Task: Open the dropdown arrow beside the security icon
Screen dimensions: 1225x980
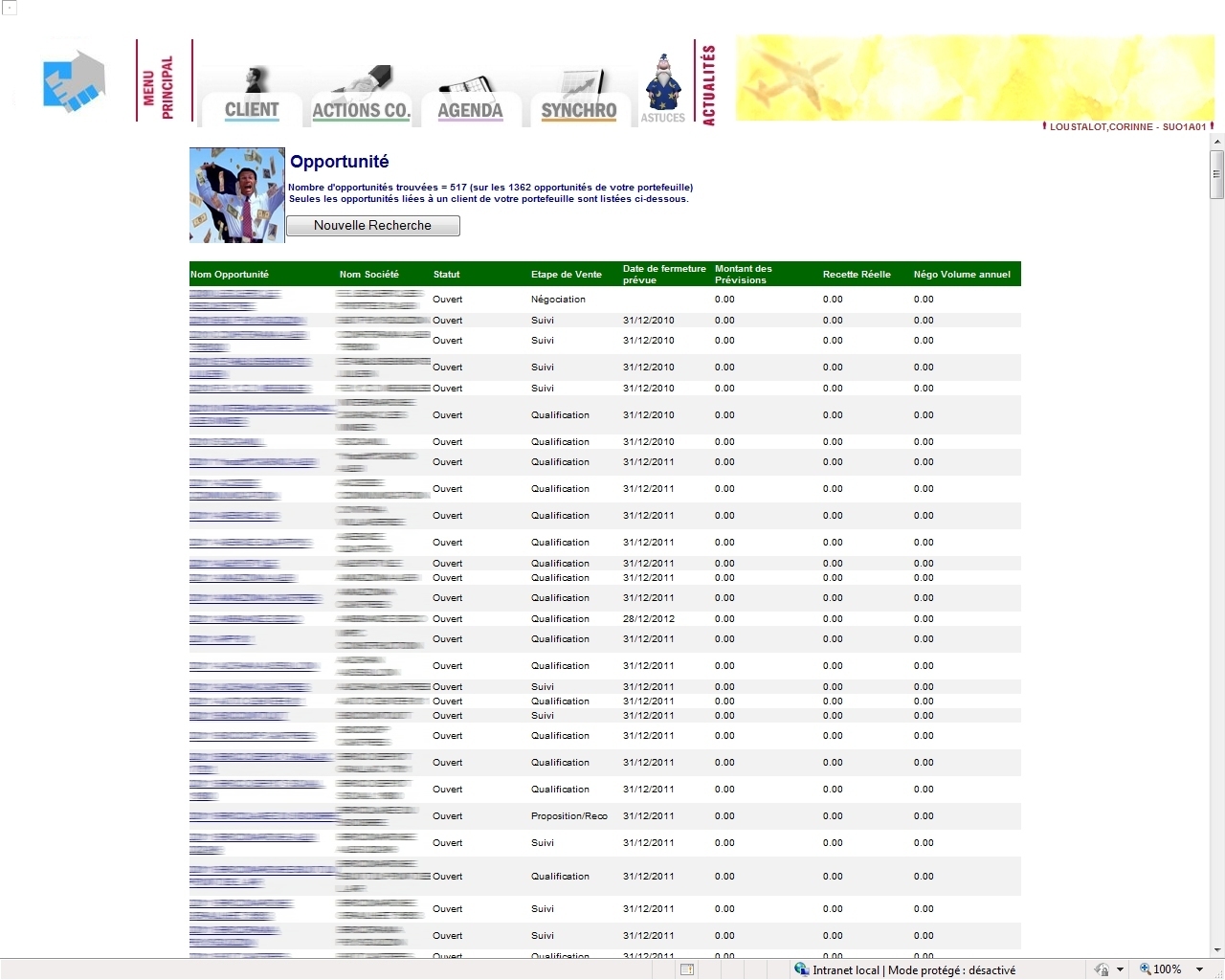Action: pyautogui.click(x=1120, y=969)
